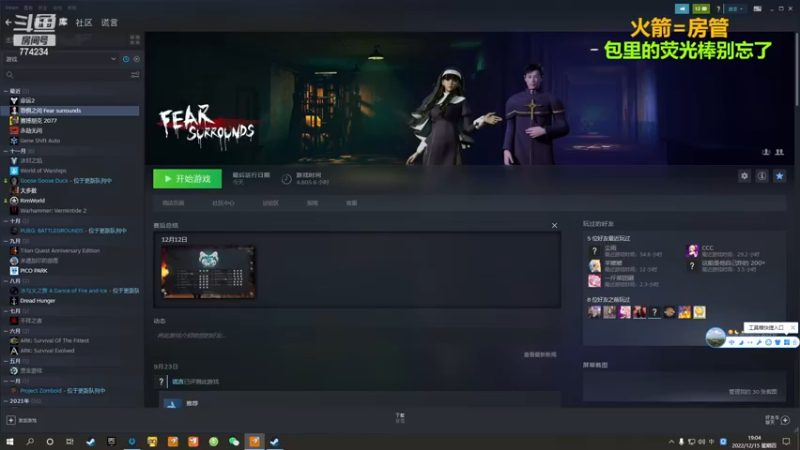Click the back arrow in Steam header
Image resolution: width=800 pixels, height=450 pixels.
(8, 22)
